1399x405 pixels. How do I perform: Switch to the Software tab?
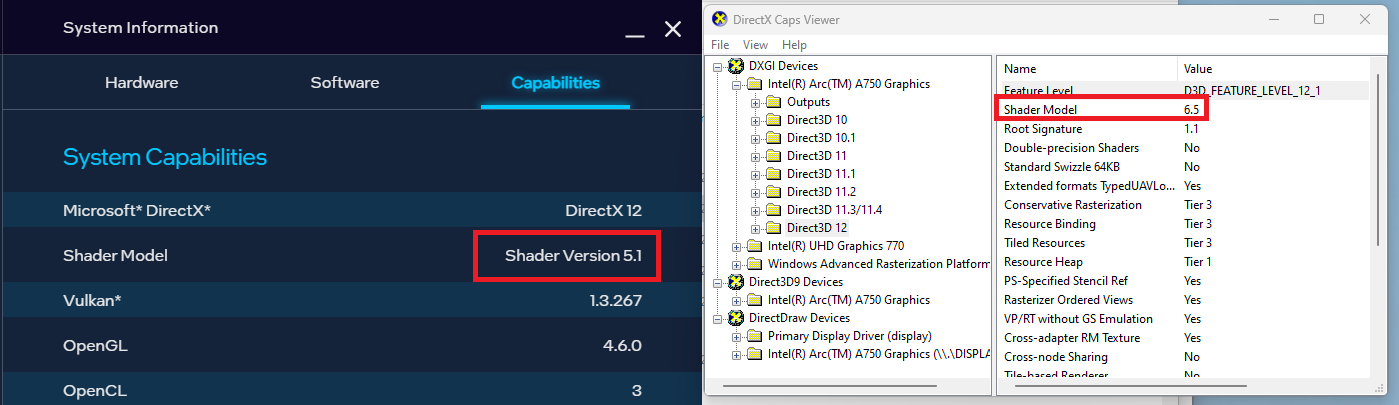click(x=344, y=83)
